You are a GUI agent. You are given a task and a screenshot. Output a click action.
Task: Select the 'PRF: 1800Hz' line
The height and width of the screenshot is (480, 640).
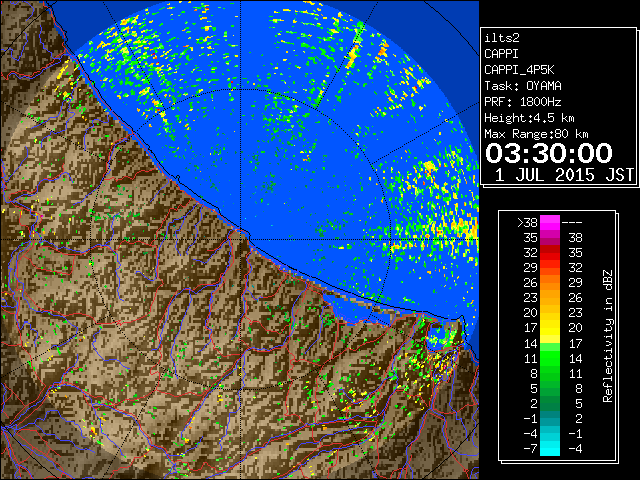pos(522,102)
